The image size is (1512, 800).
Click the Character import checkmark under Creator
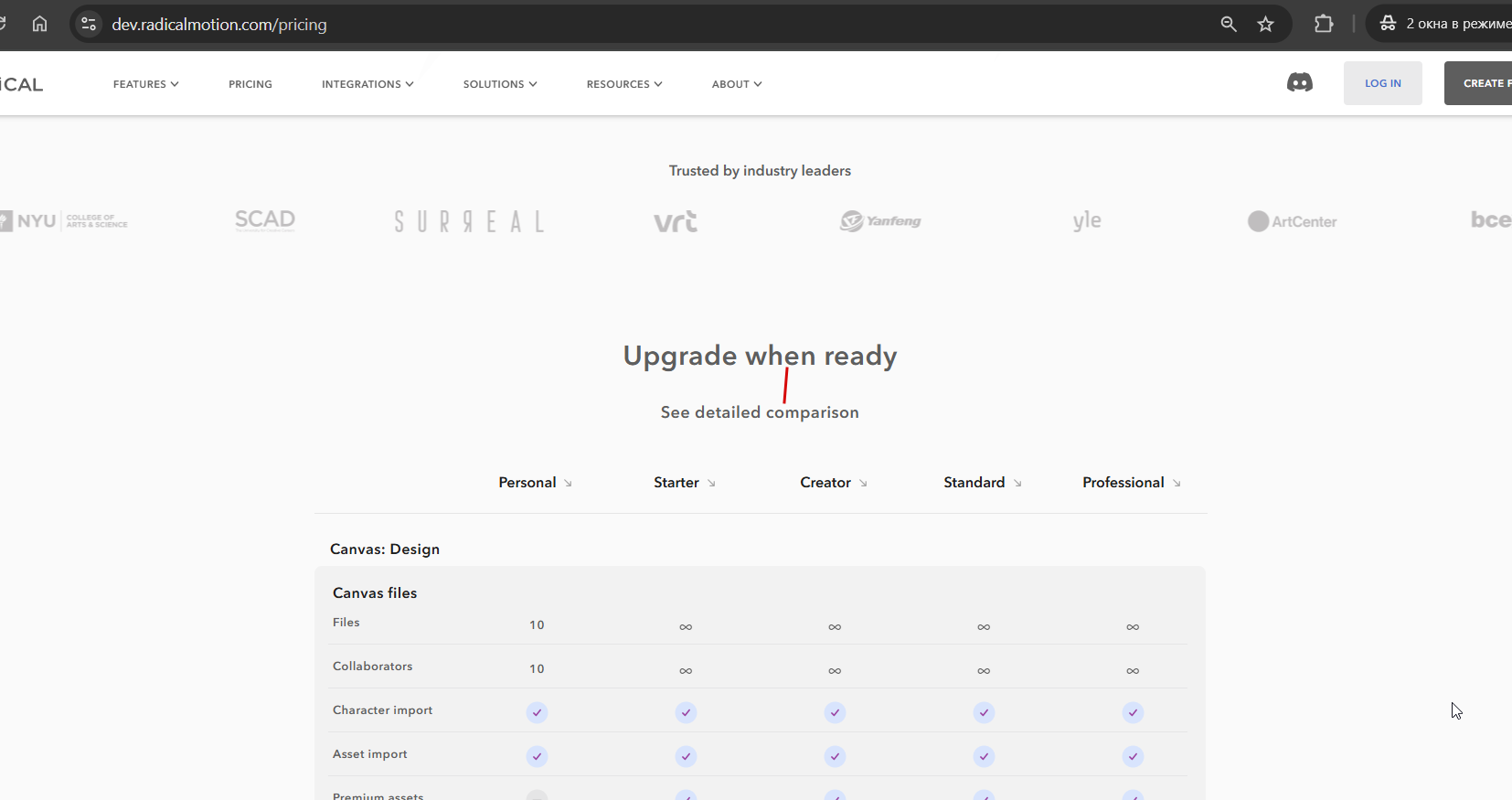point(835,712)
